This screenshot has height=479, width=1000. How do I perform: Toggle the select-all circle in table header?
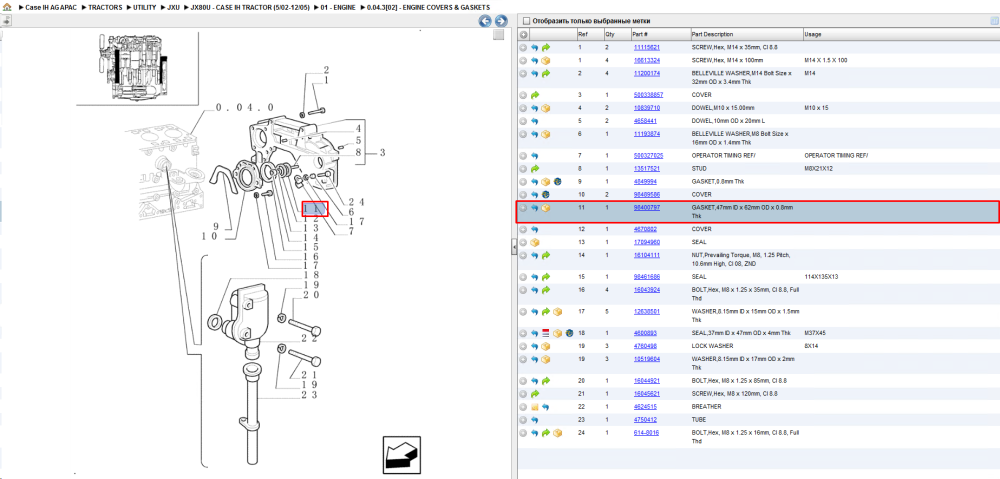tap(523, 34)
